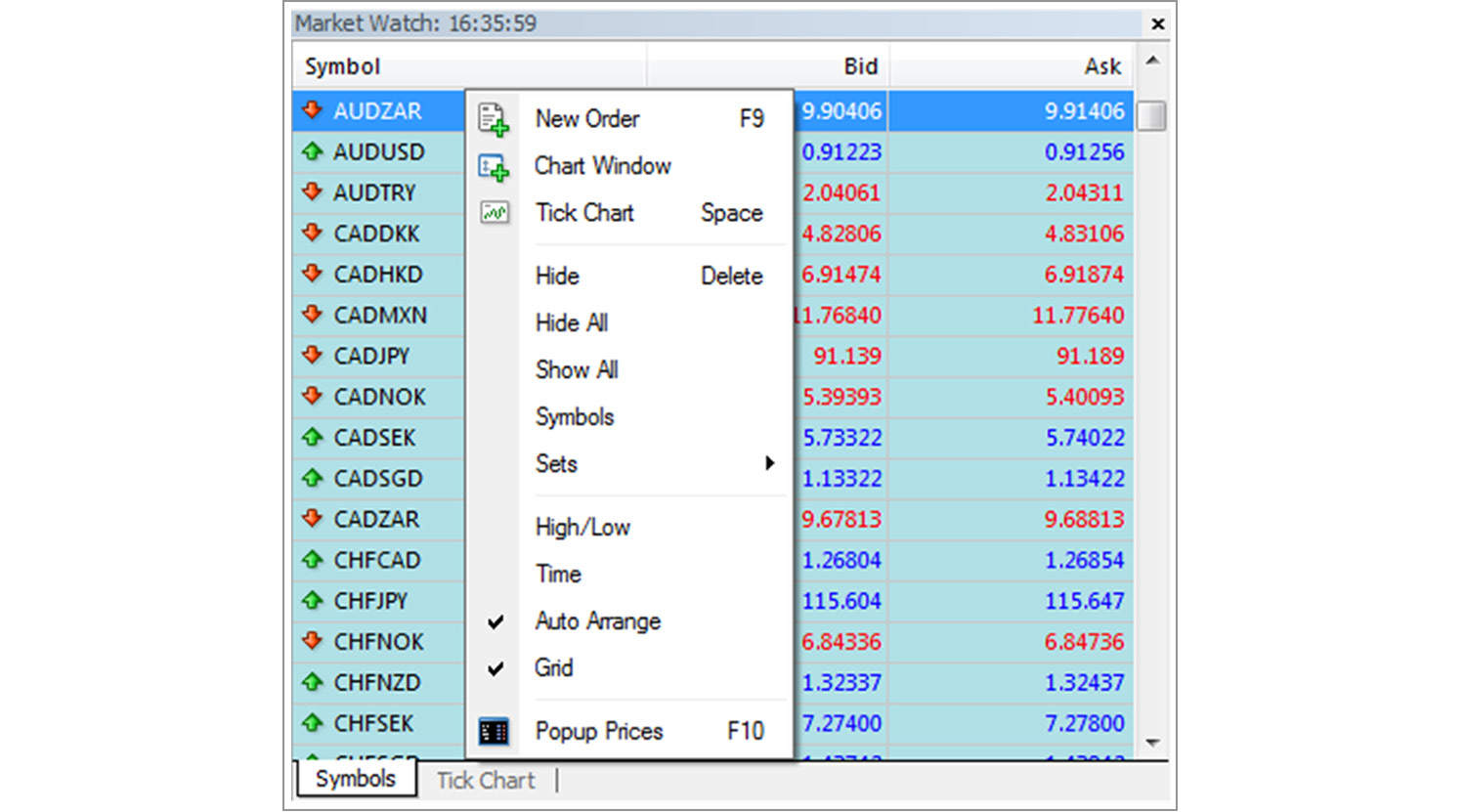Viewport: 1466px width, 812px height.
Task: Click the red arrow icon beside CADMXN
Action: 313,315
